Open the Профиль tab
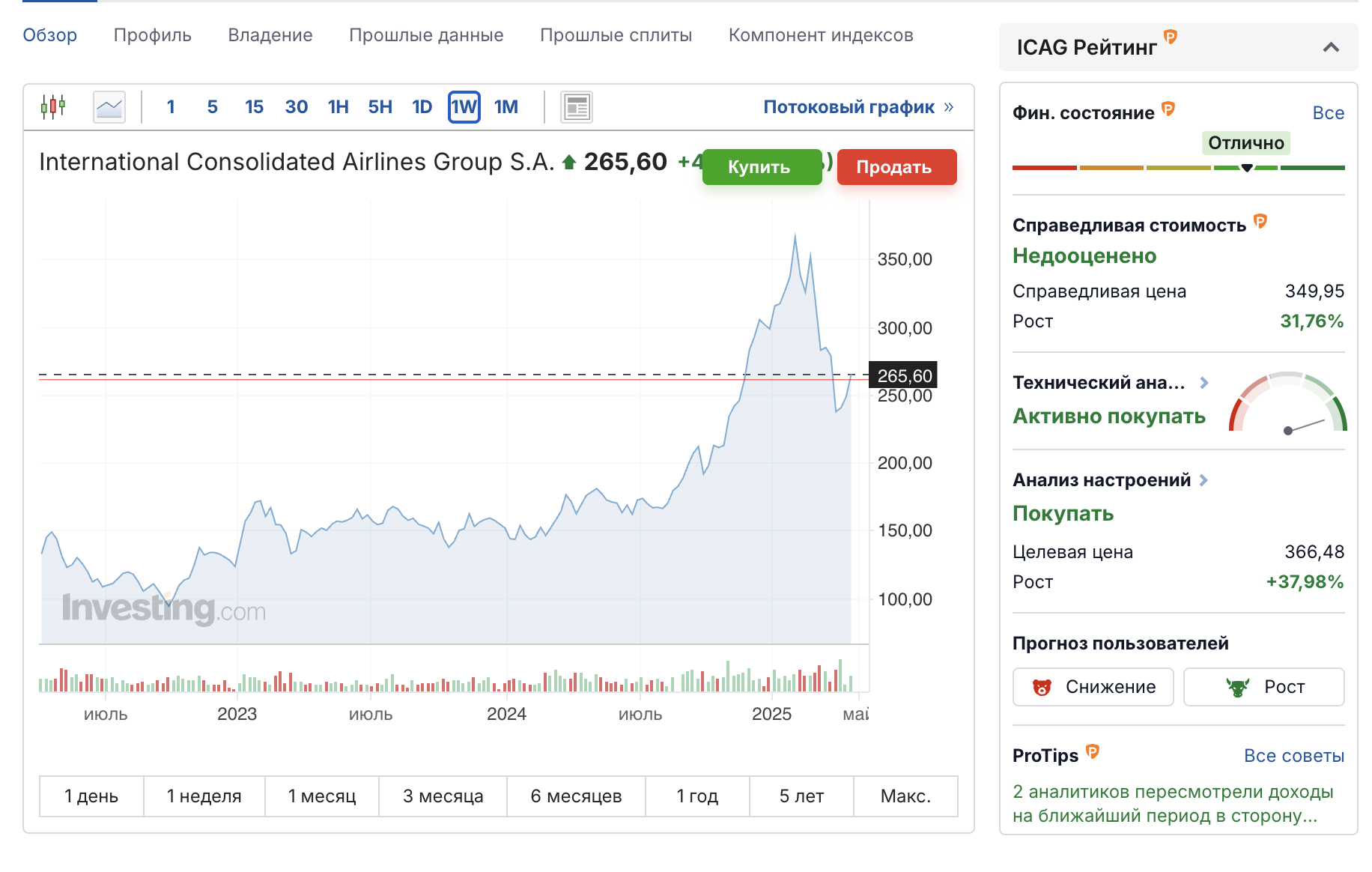 point(153,35)
